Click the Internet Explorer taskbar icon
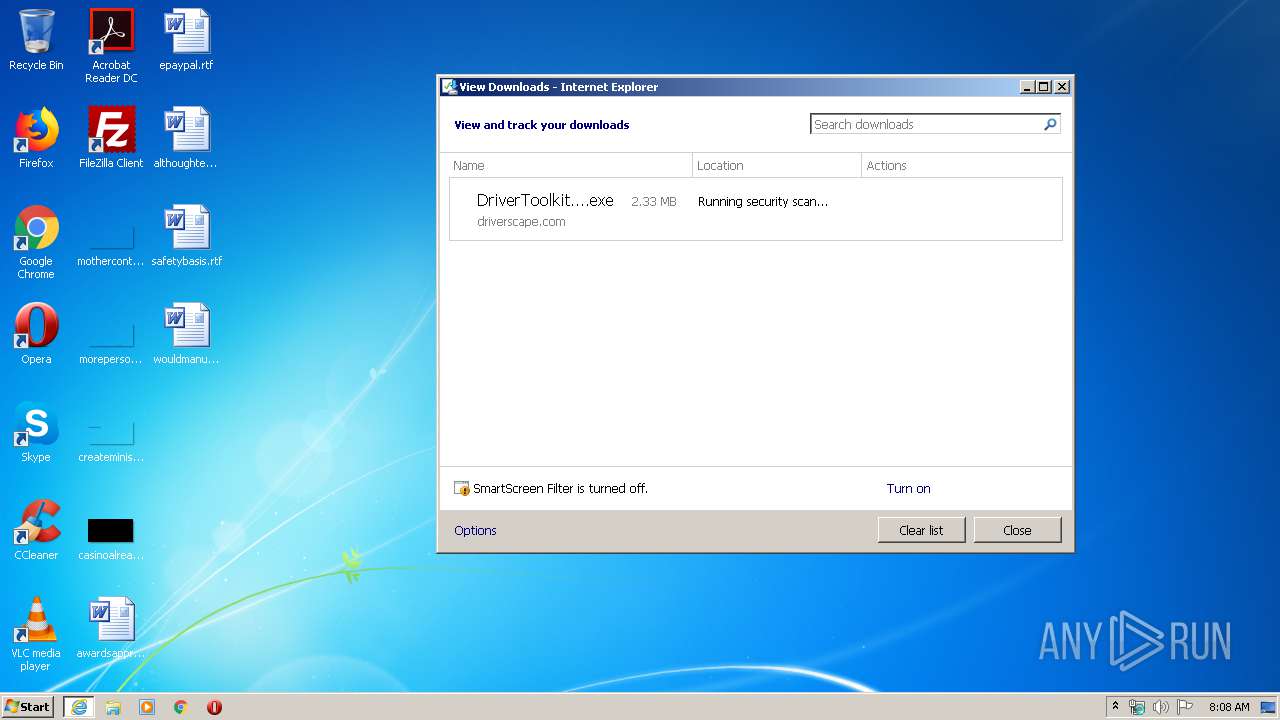Image resolution: width=1280 pixels, height=720 pixels. tap(79, 707)
